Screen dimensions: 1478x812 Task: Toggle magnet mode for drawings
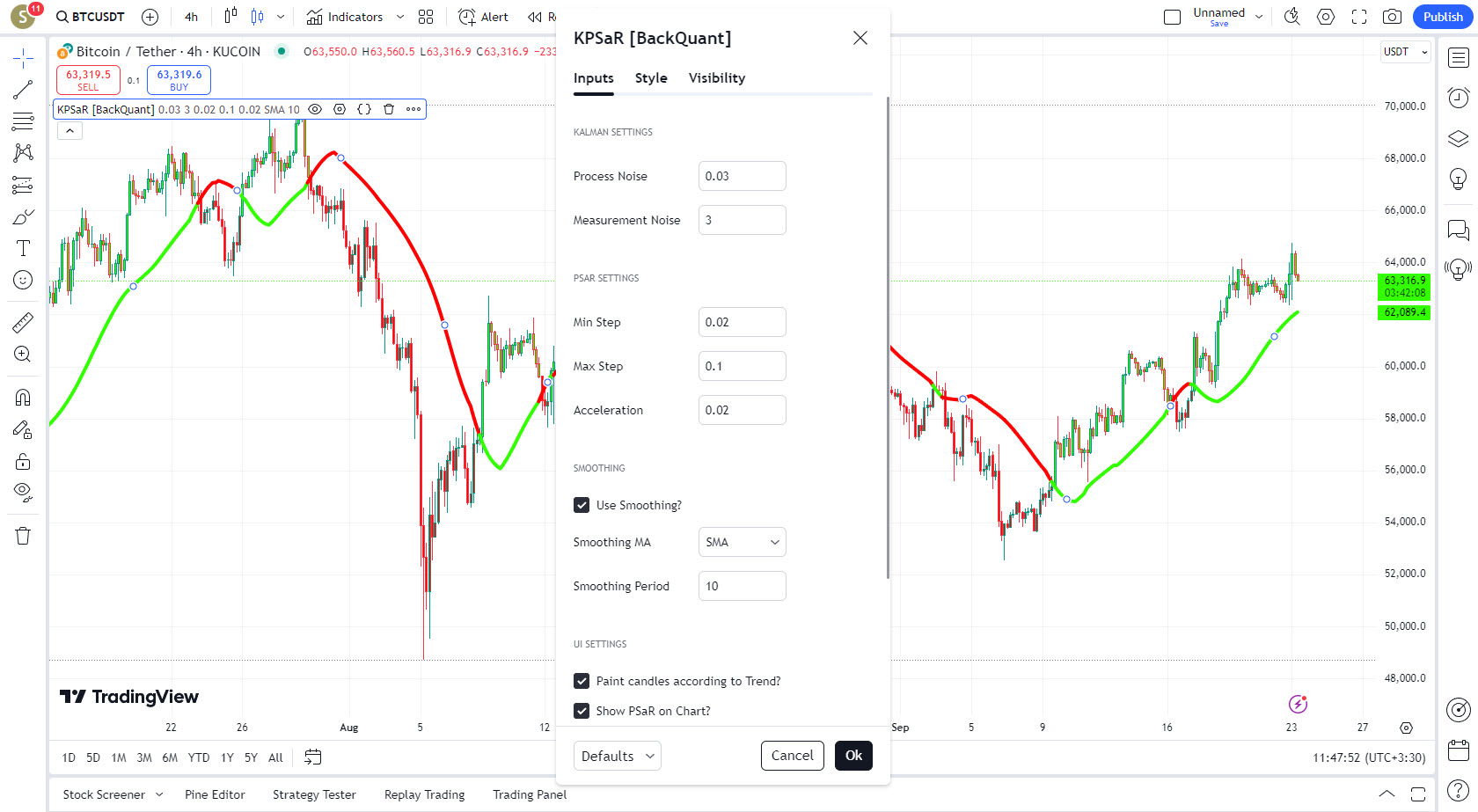(23, 398)
